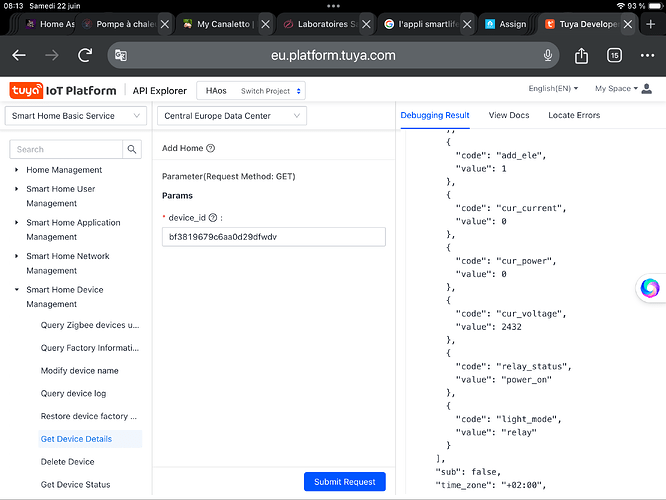Open the HAos Switch Project dropdown
666x500 pixels.
[251, 91]
